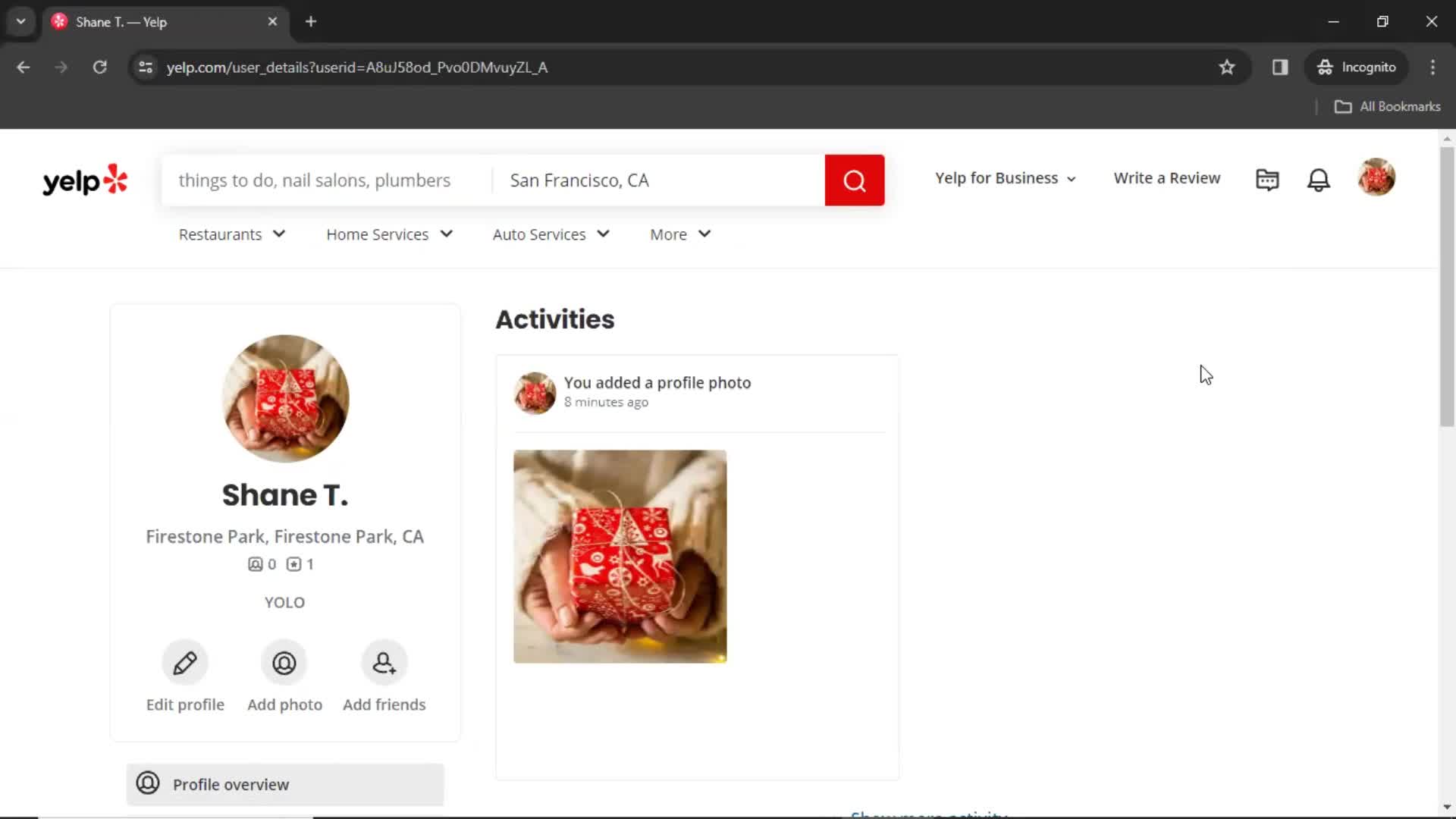1456x819 pixels.
Task: Click the Profile overview sidebar item
Action: tap(284, 784)
